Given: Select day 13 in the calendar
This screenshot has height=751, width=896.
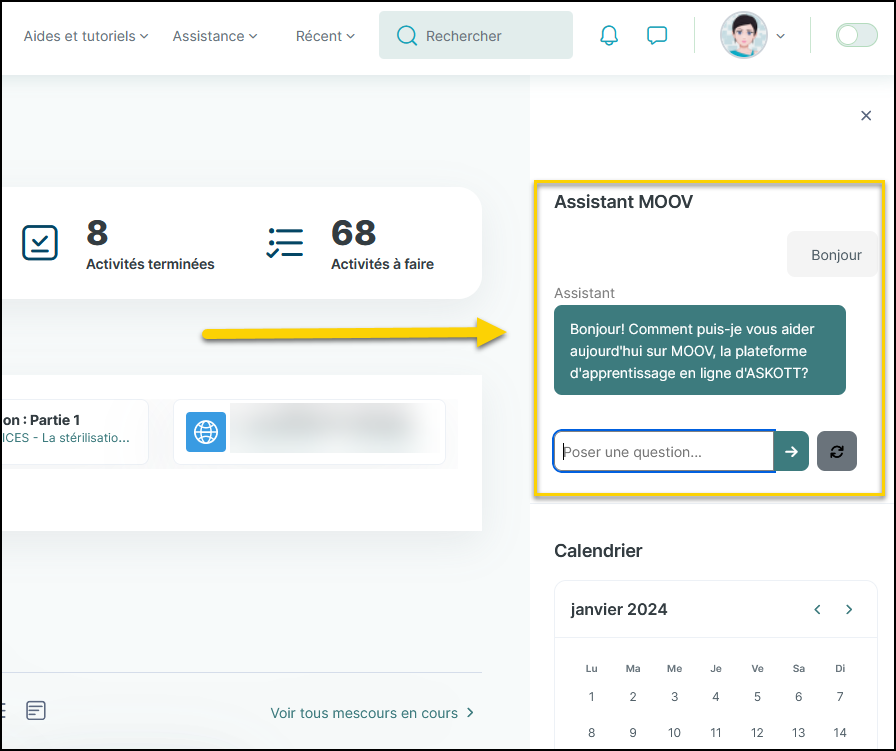Looking at the screenshot, I should coord(798,733).
